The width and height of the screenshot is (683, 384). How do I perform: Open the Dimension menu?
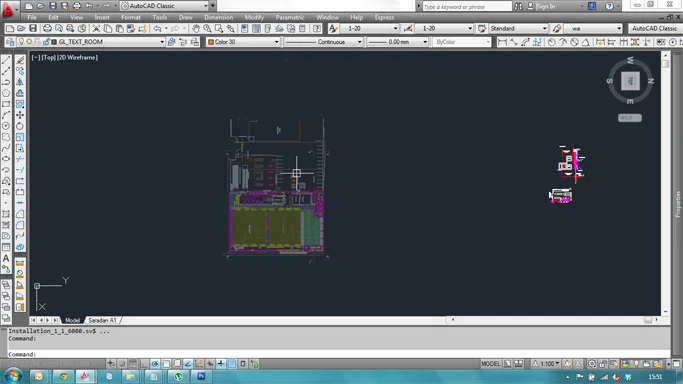tap(218, 17)
